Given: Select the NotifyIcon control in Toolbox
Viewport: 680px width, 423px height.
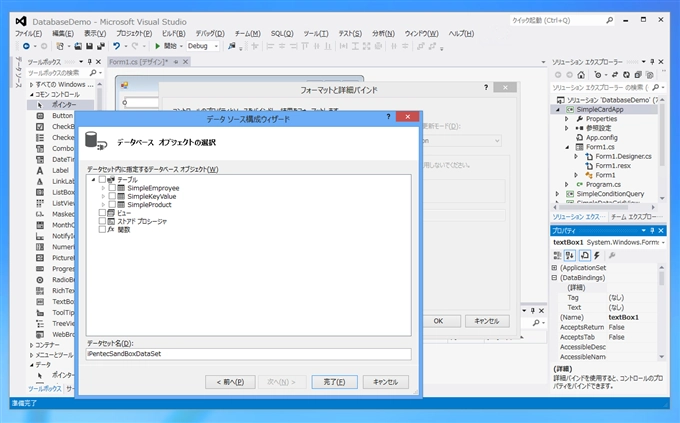Looking at the screenshot, I should [55, 236].
